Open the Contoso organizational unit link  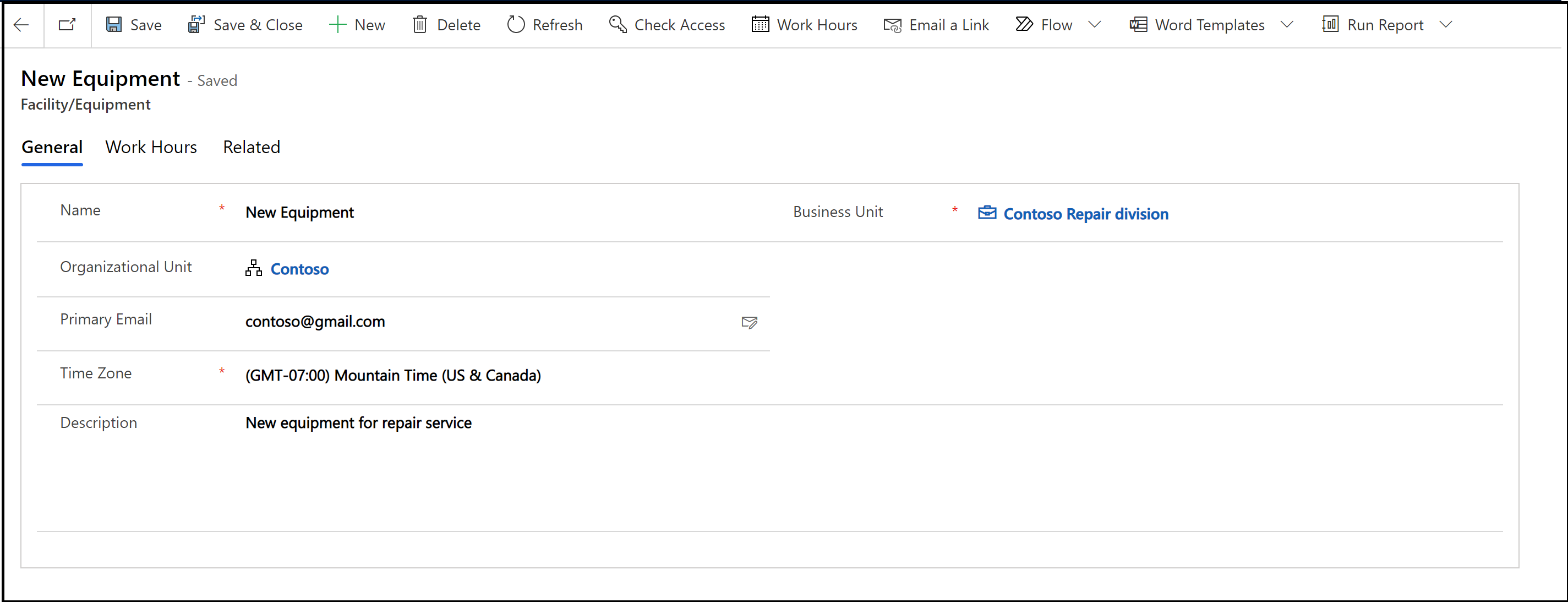pyautogui.click(x=300, y=269)
